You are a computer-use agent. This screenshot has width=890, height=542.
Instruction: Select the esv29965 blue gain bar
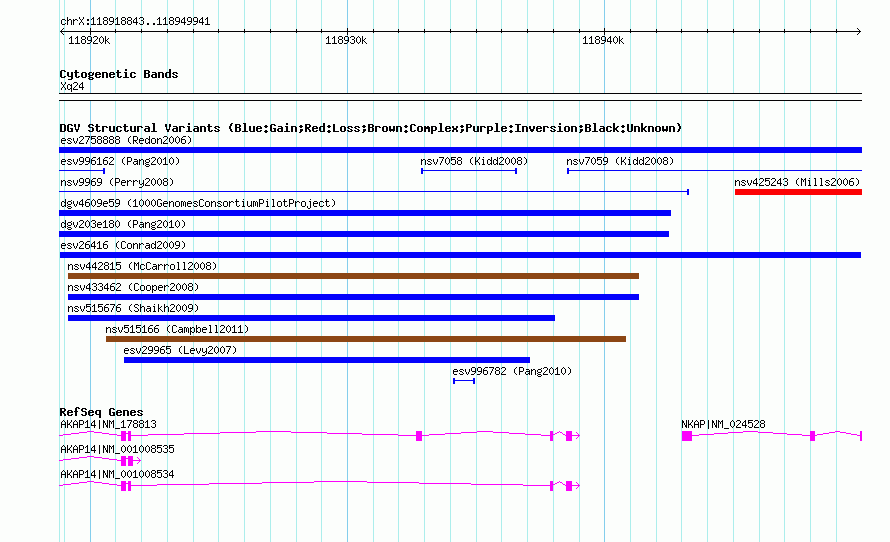click(x=327, y=360)
